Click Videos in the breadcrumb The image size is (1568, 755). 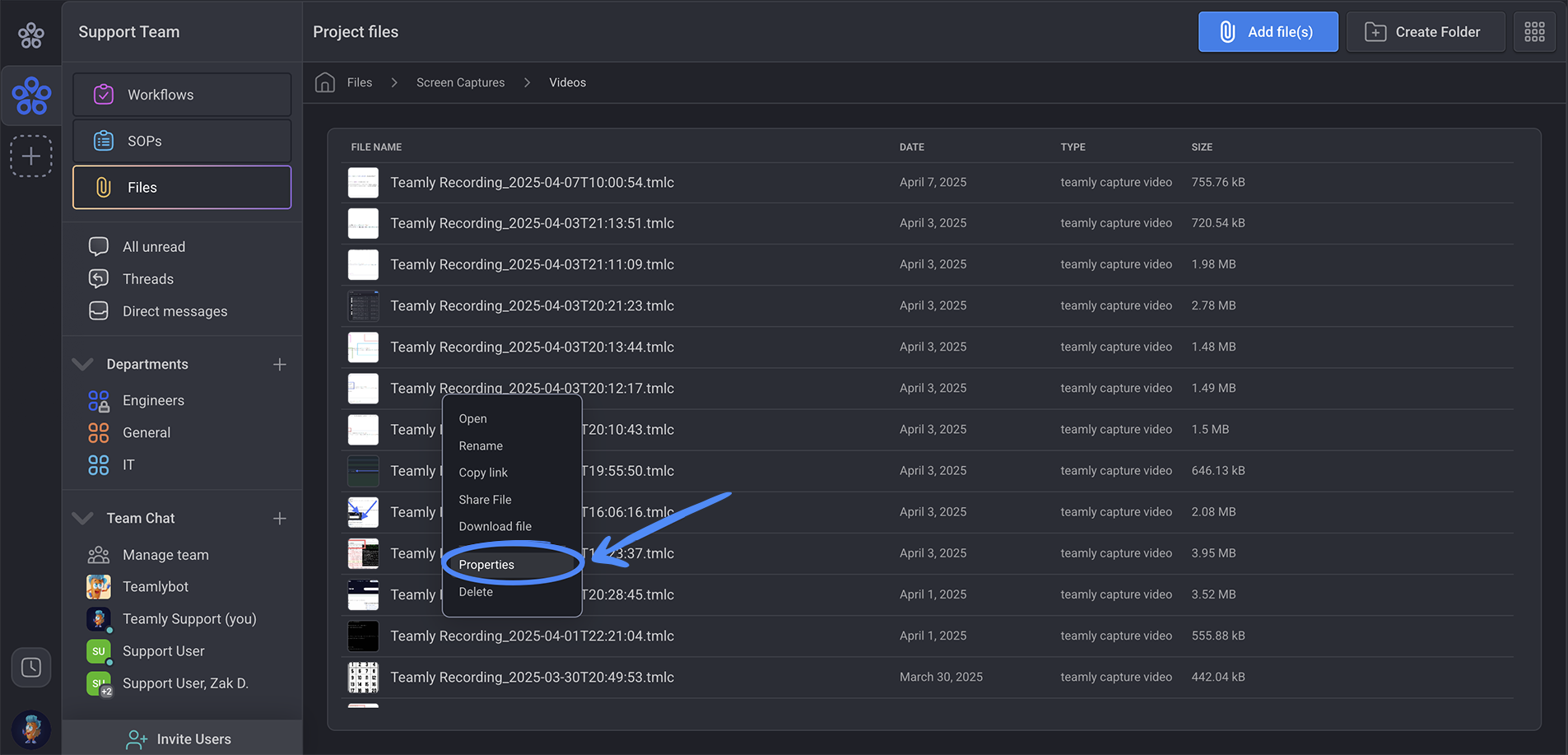click(x=568, y=82)
